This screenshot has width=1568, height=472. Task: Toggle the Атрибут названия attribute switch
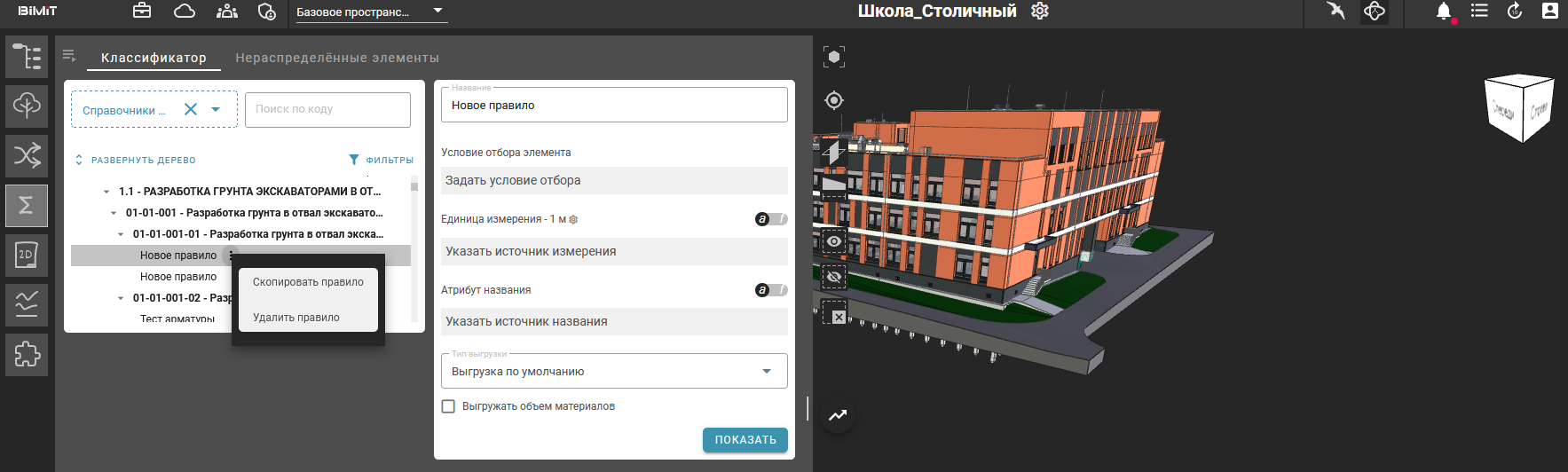click(x=770, y=290)
